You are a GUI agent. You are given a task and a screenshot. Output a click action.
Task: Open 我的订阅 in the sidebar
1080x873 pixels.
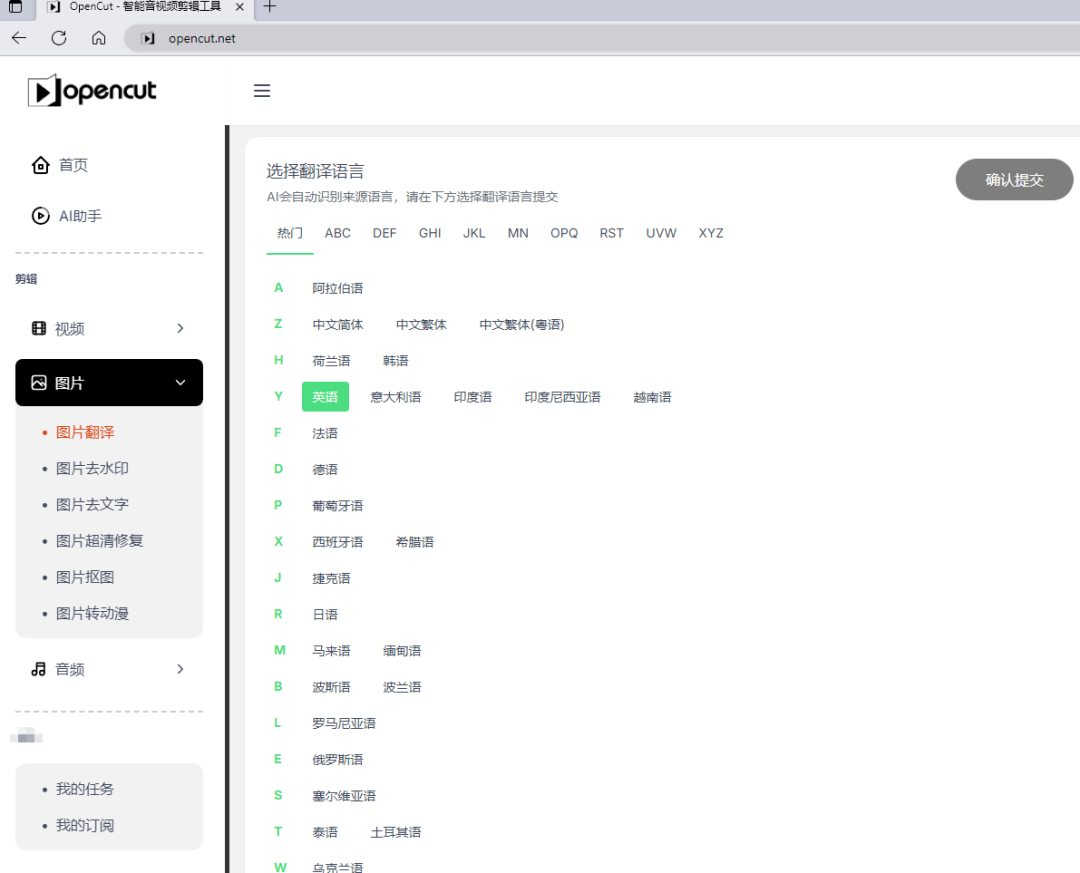coord(85,825)
